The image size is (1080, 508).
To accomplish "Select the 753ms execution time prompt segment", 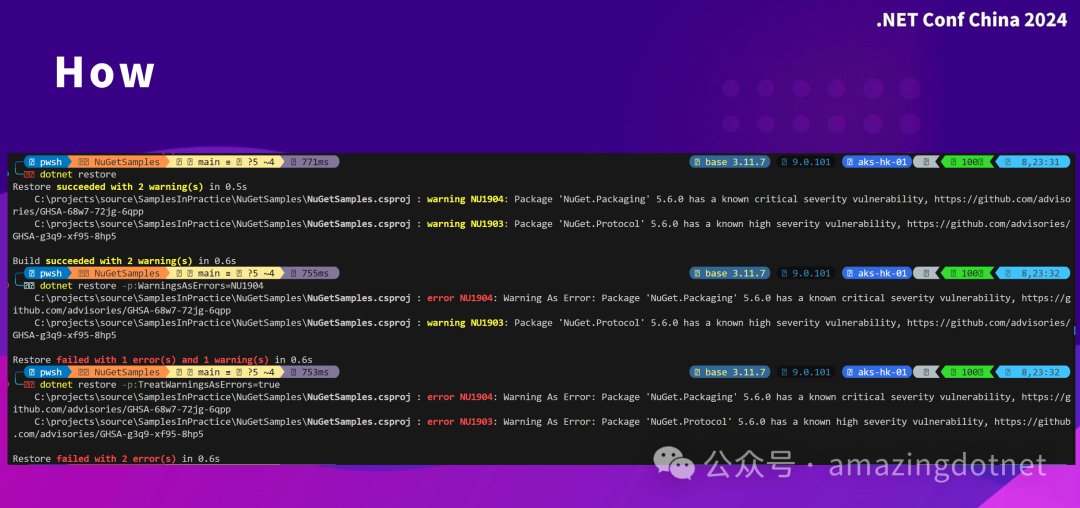I will click(311, 372).
